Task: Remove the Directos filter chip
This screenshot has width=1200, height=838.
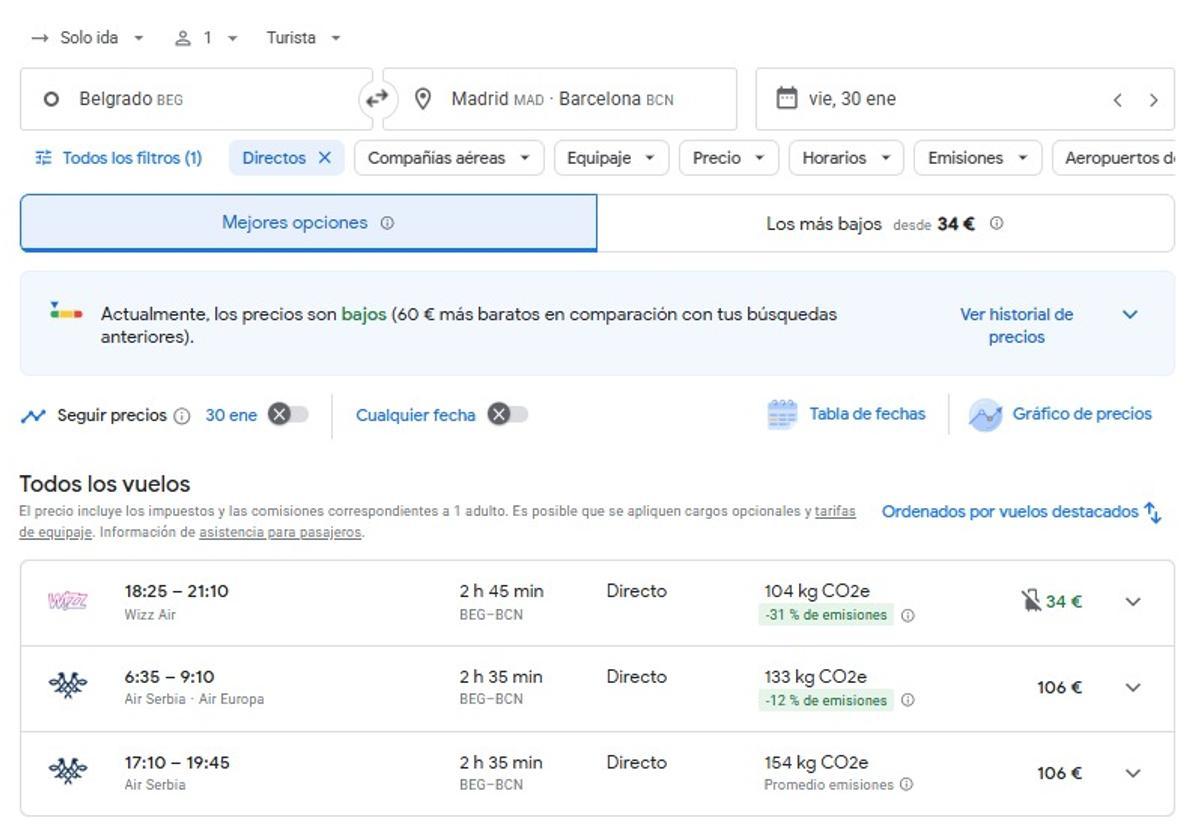Action: pyautogui.click(x=325, y=157)
